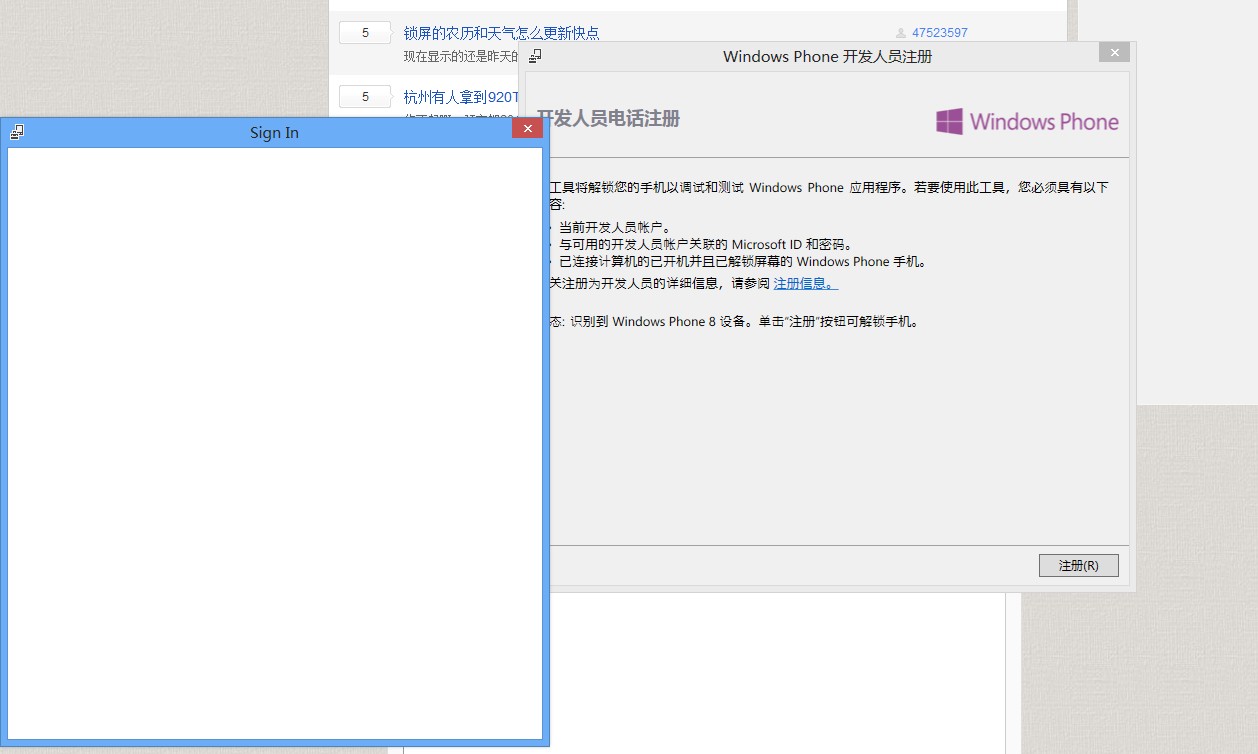This screenshot has height=754, width=1258.
Task: Close the Sign In window
Action: [527, 128]
